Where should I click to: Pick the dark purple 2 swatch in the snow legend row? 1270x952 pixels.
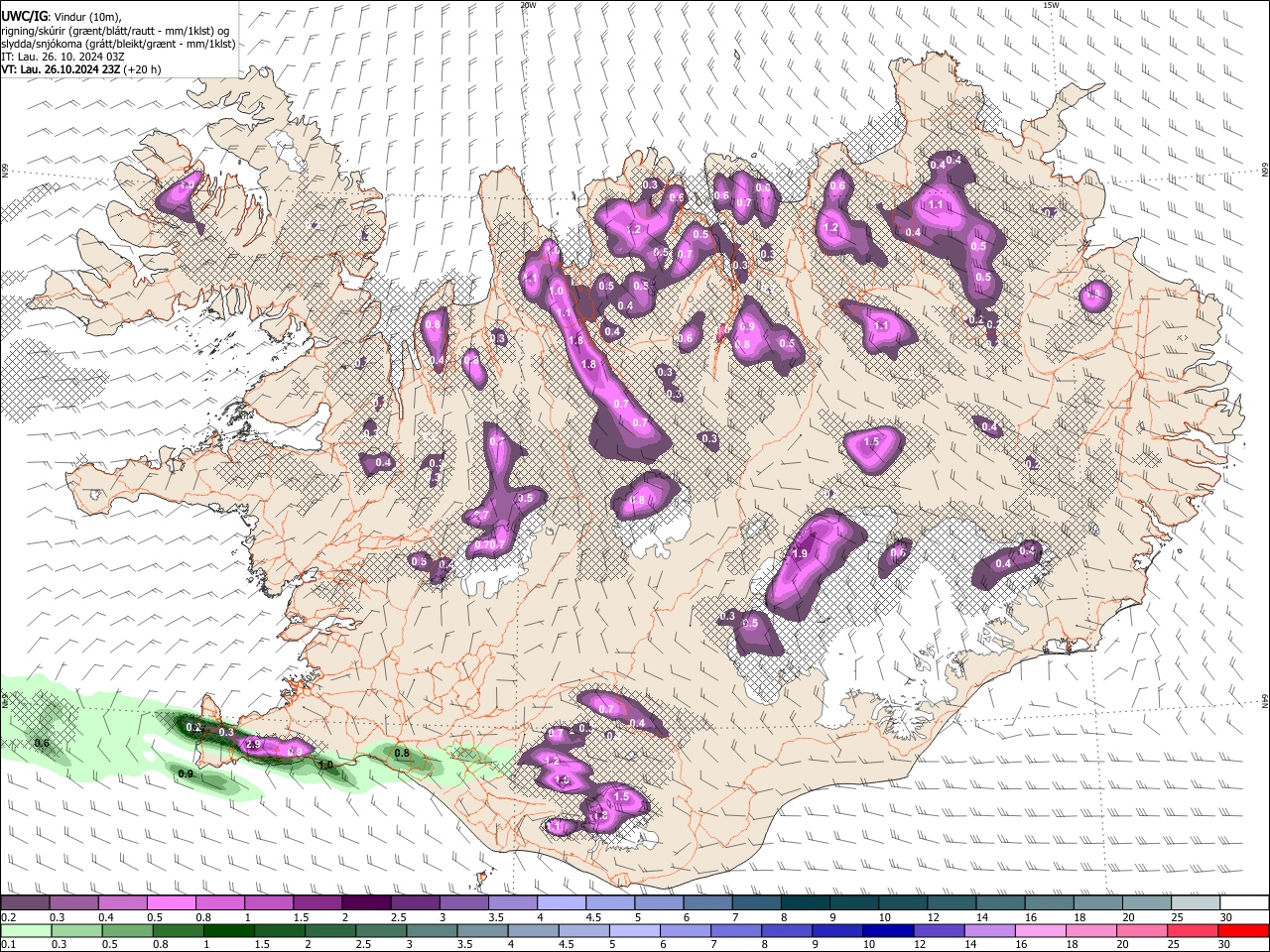click(x=365, y=903)
